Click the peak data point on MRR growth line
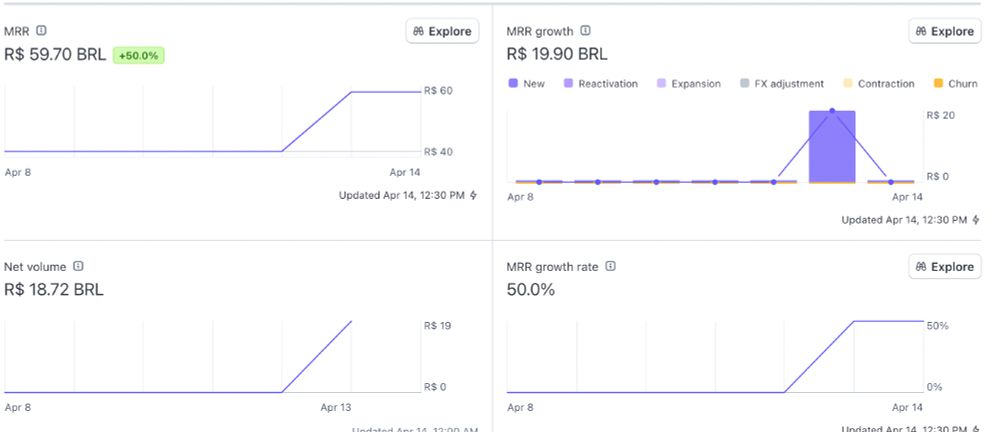Image resolution: width=1000 pixels, height=432 pixels. point(832,111)
